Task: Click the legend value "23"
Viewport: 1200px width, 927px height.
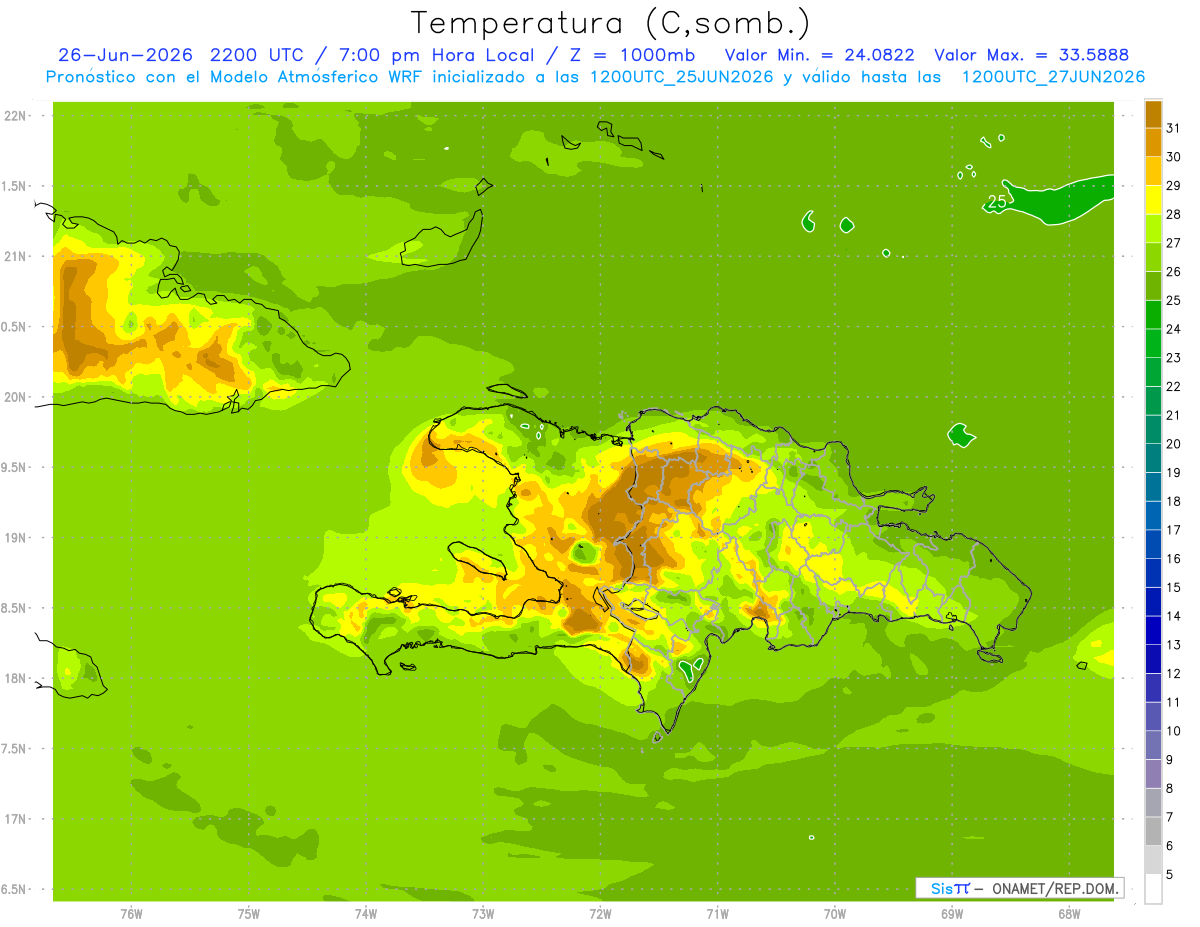Action: (x=1174, y=358)
